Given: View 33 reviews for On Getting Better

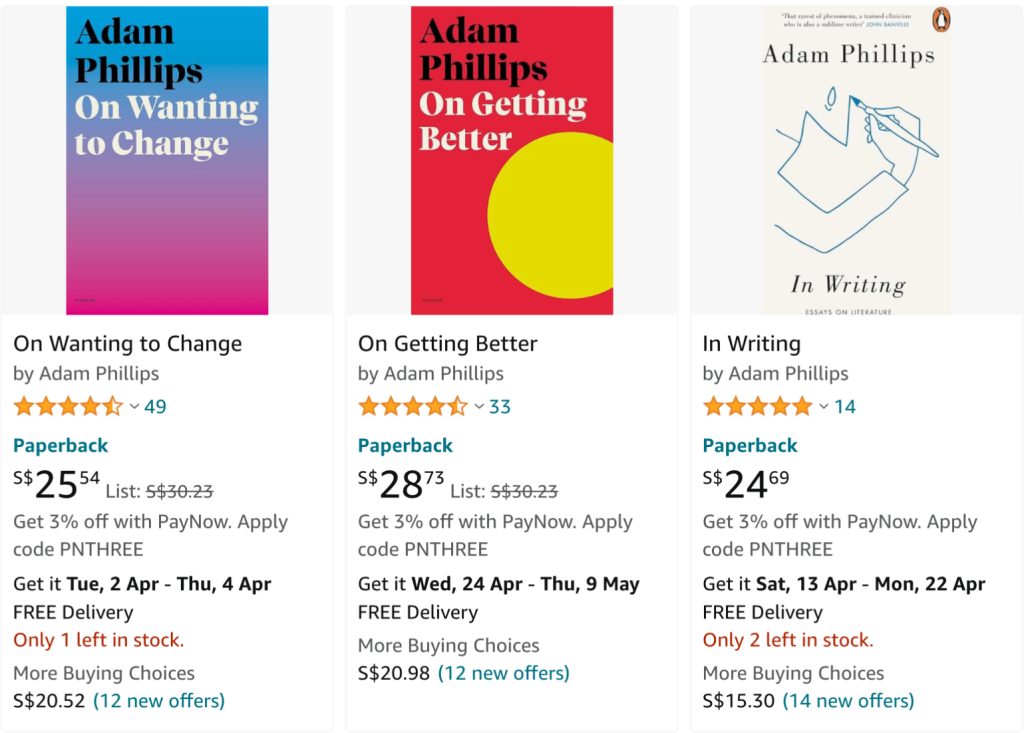Looking at the screenshot, I should pyautogui.click(x=500, y=406).
